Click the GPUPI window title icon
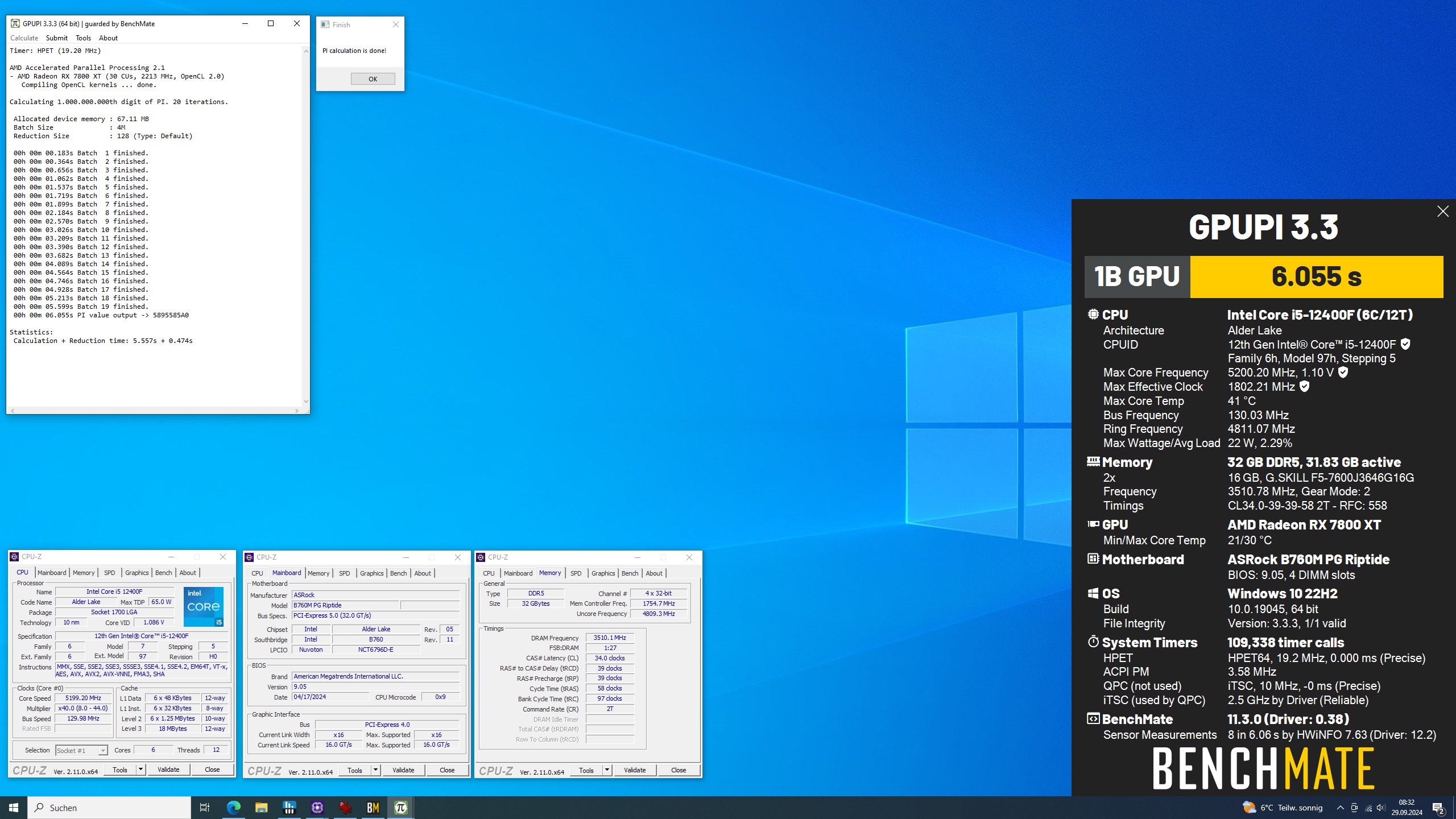Screen dimensions: 1456x819 (x=15, y=23)
